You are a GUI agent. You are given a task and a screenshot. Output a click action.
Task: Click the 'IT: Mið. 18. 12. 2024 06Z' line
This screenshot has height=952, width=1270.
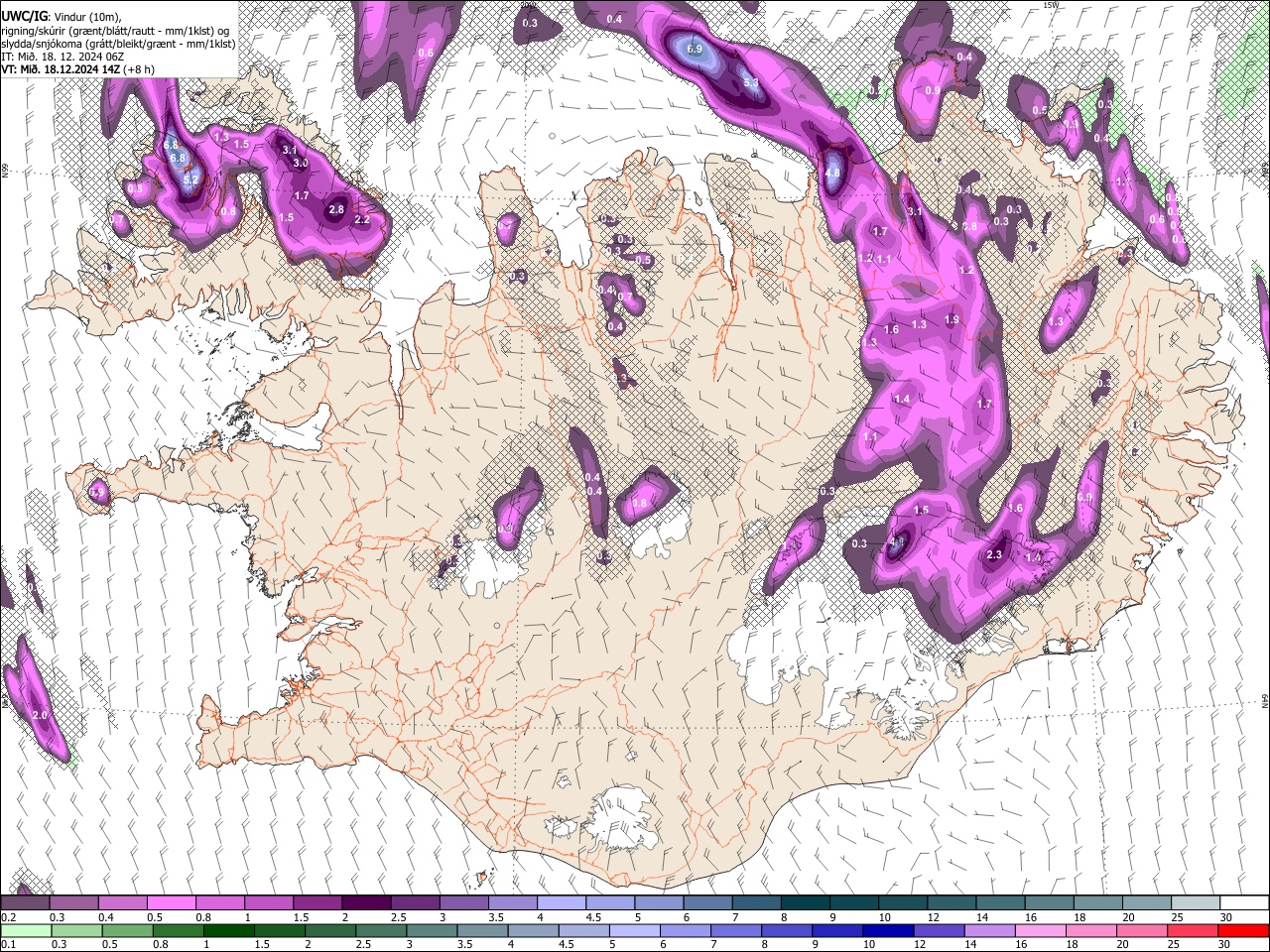pos(63,57)
